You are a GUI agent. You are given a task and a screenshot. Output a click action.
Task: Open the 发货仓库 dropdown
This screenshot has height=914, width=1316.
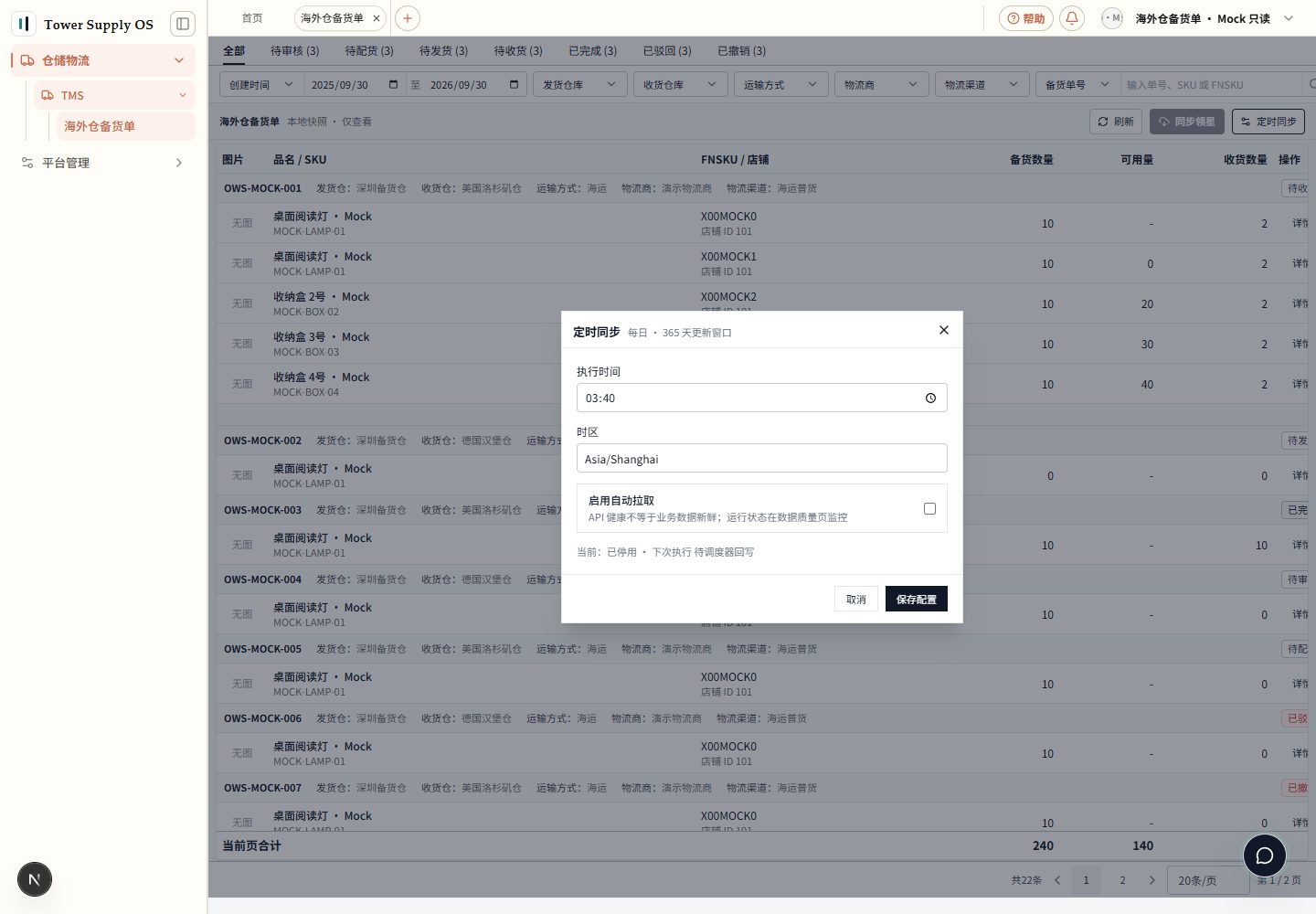580,85
